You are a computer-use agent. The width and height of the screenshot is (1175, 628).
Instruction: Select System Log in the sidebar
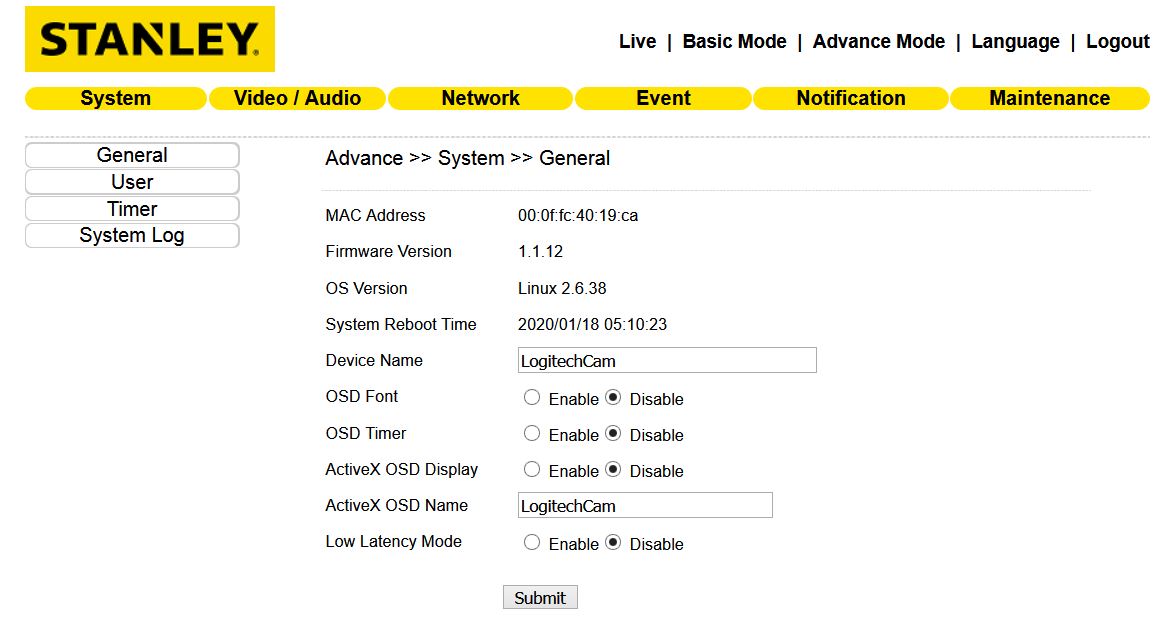pyautogui.click(x=132, y=235)
